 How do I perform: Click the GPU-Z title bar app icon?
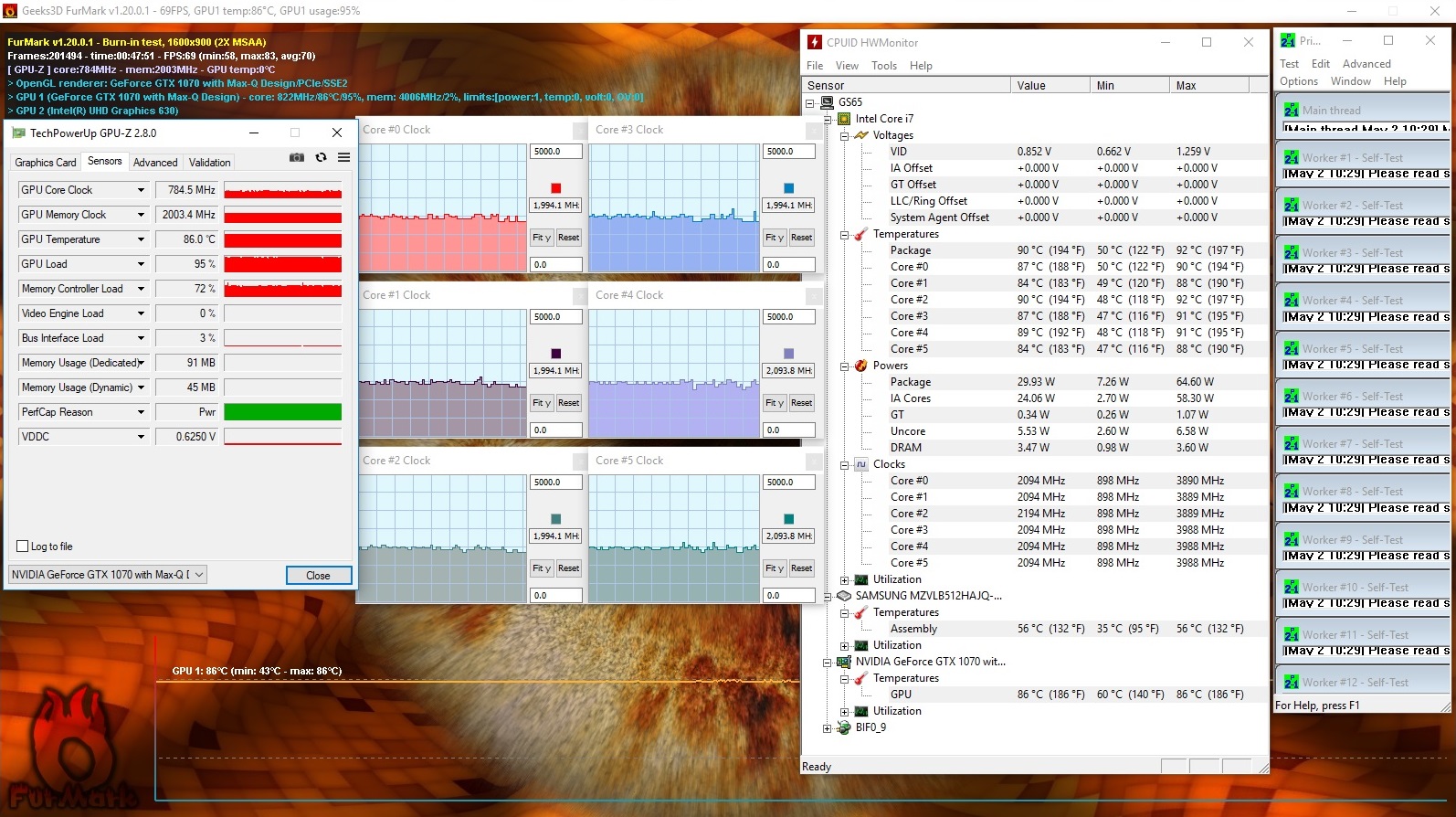18,133
